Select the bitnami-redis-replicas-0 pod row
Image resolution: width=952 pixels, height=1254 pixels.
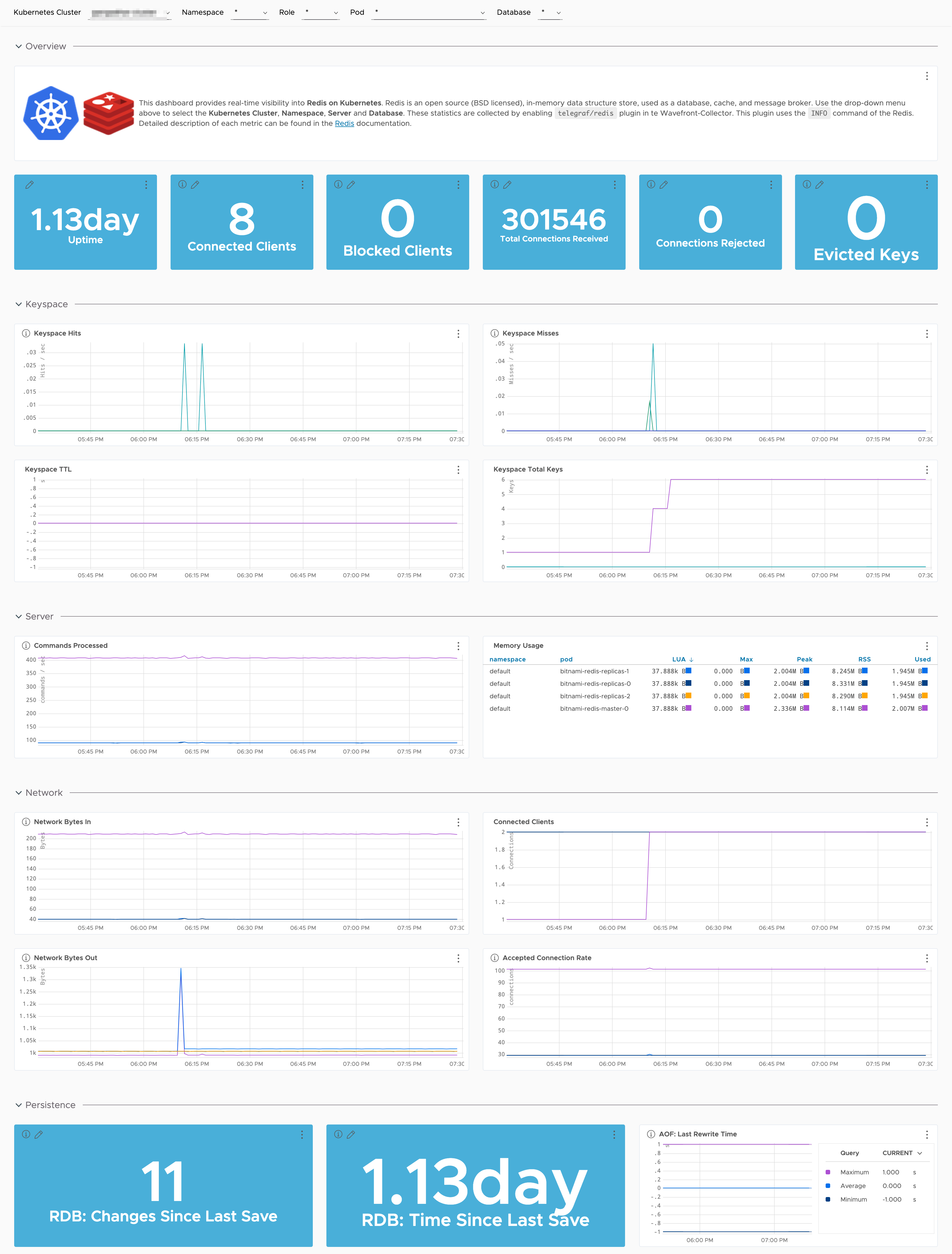tap(709, 684)
